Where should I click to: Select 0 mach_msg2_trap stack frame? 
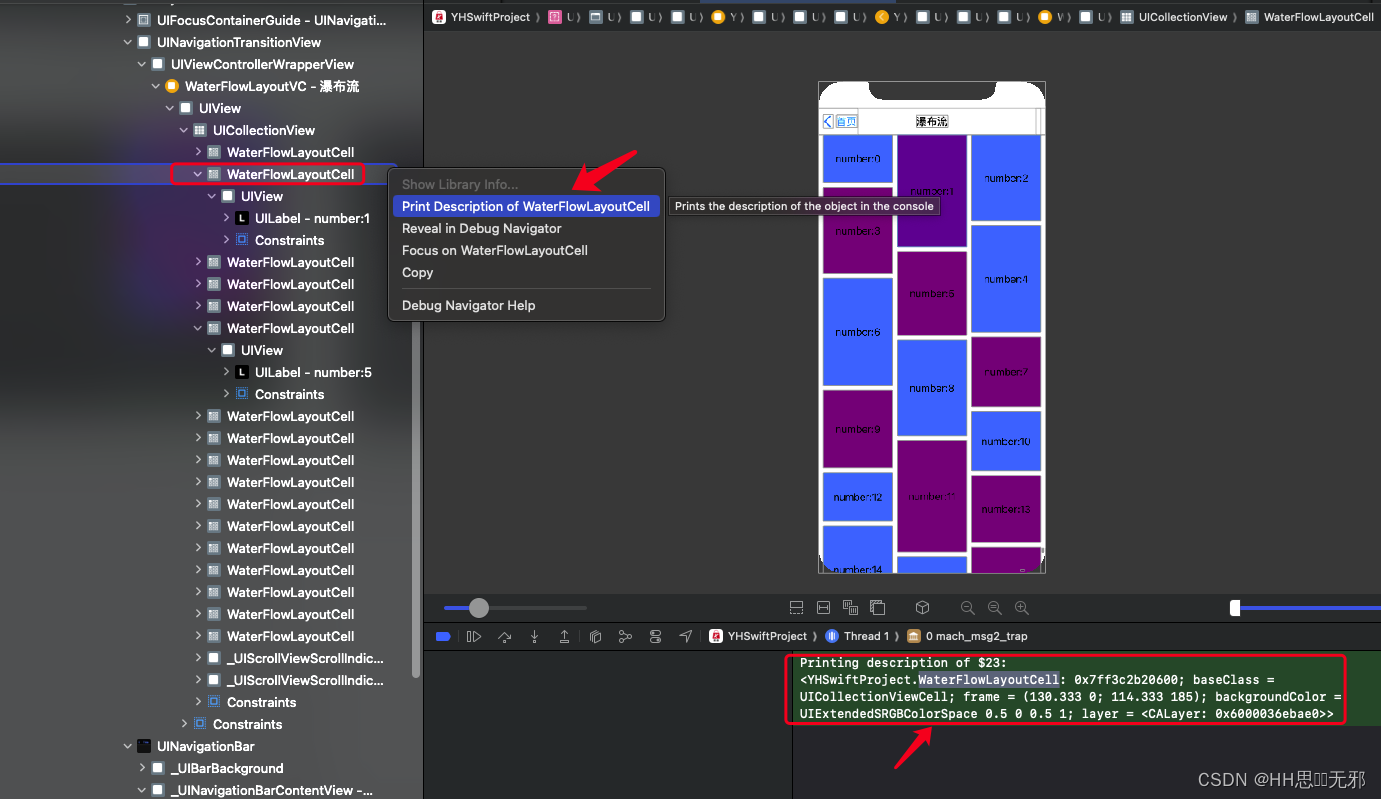pos(967,636)
